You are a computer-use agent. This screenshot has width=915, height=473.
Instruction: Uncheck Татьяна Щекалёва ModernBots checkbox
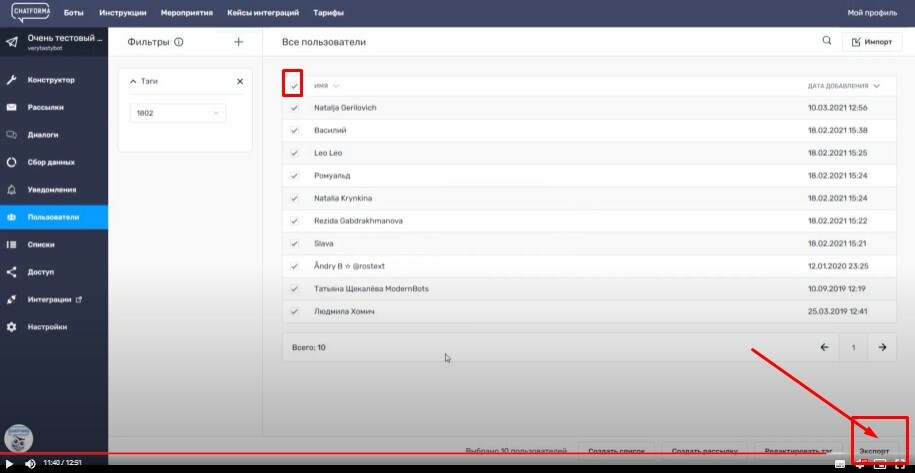[294, 289]
